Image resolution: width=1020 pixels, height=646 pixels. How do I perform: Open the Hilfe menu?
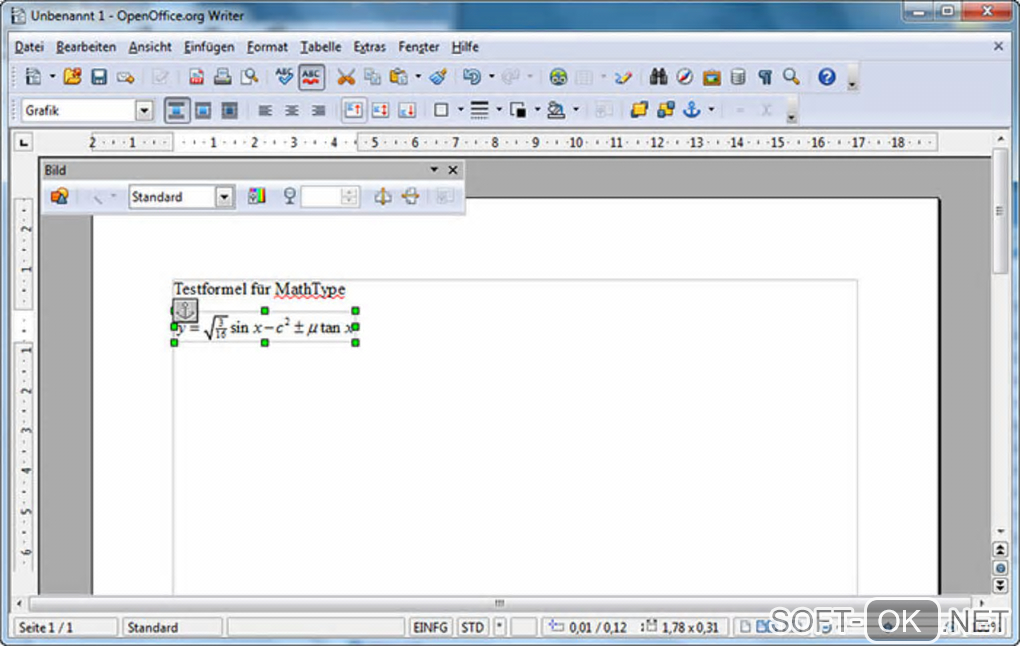tap(465, 47)
